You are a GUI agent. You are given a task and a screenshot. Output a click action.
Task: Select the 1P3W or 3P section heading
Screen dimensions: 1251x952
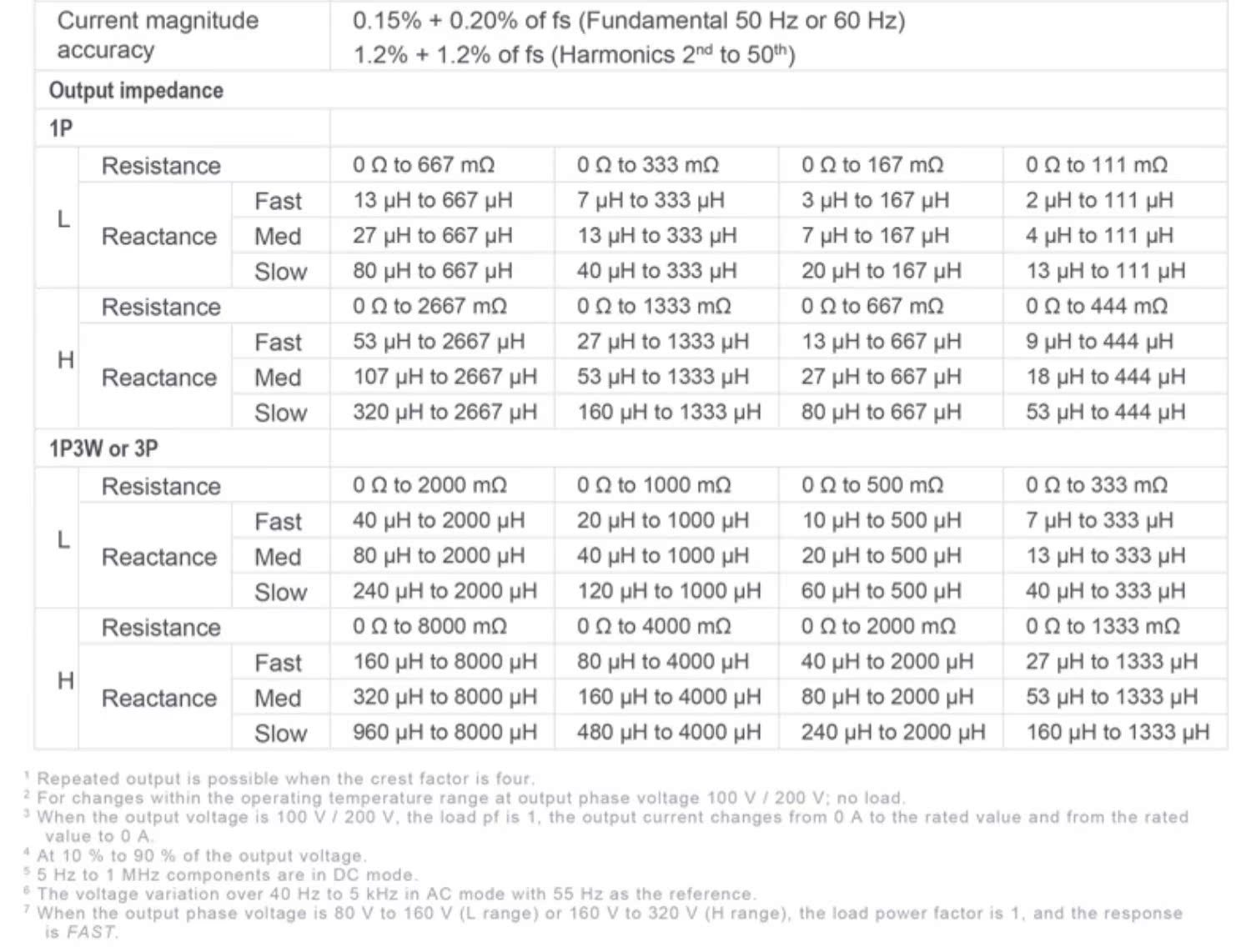tap(103, 448)
